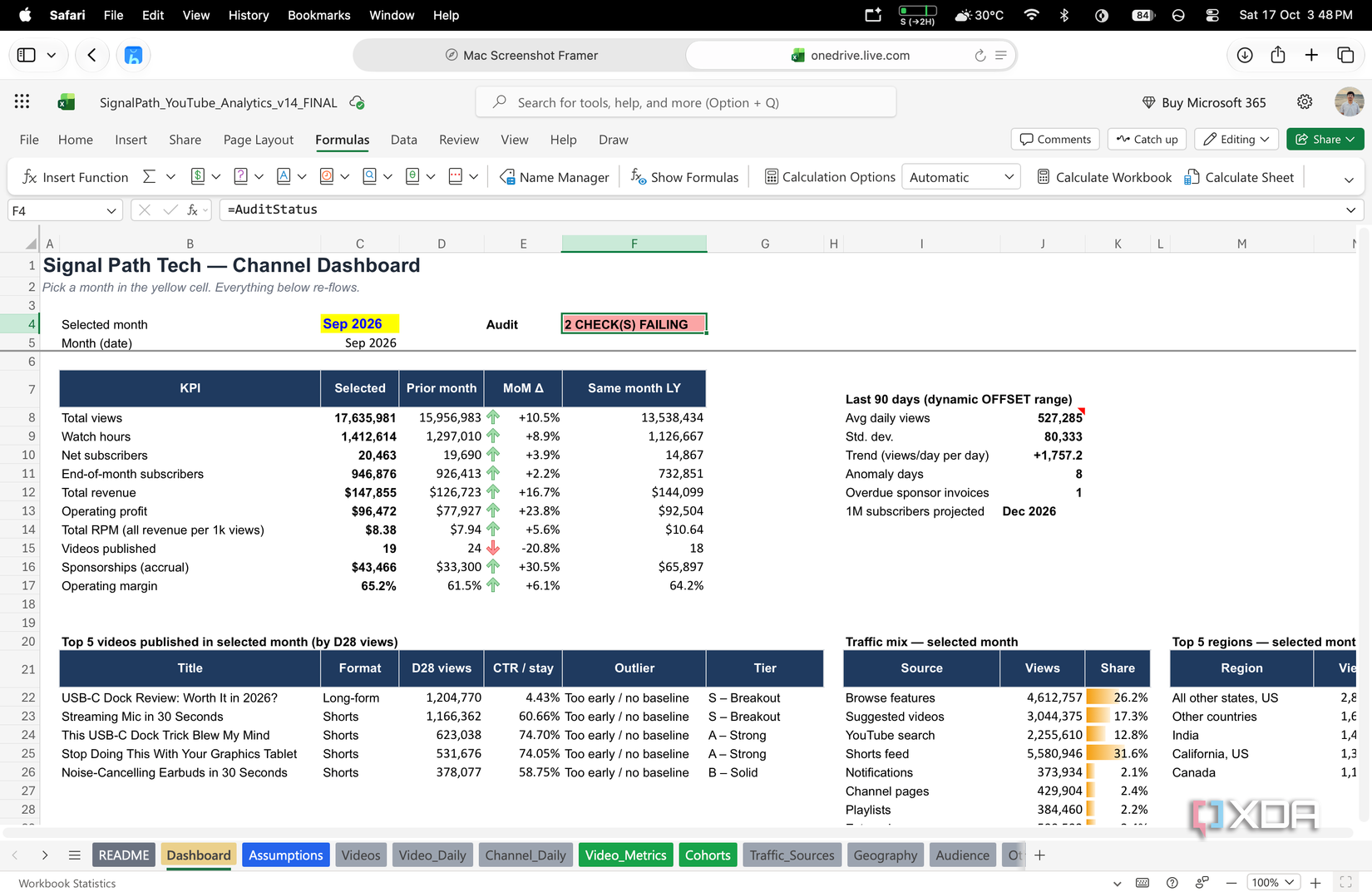
Task: Open the Comments pane button
Action: click(x=1055, y=139)
